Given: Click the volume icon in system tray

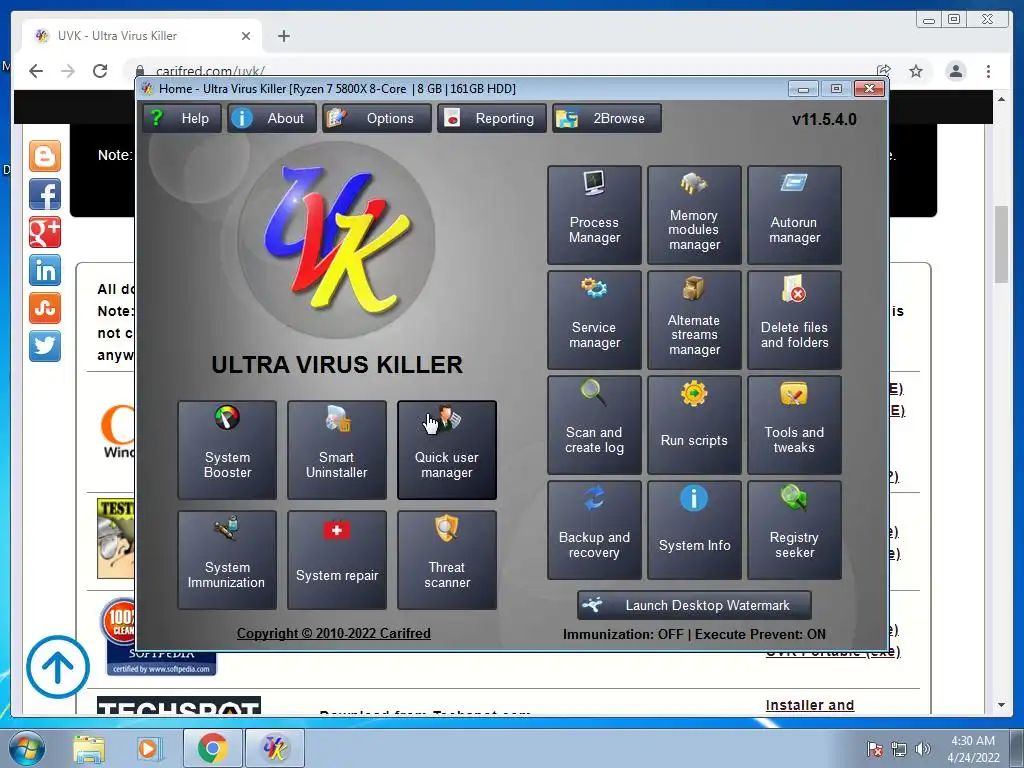Looking at the screenshot, I should pos(922,749).
